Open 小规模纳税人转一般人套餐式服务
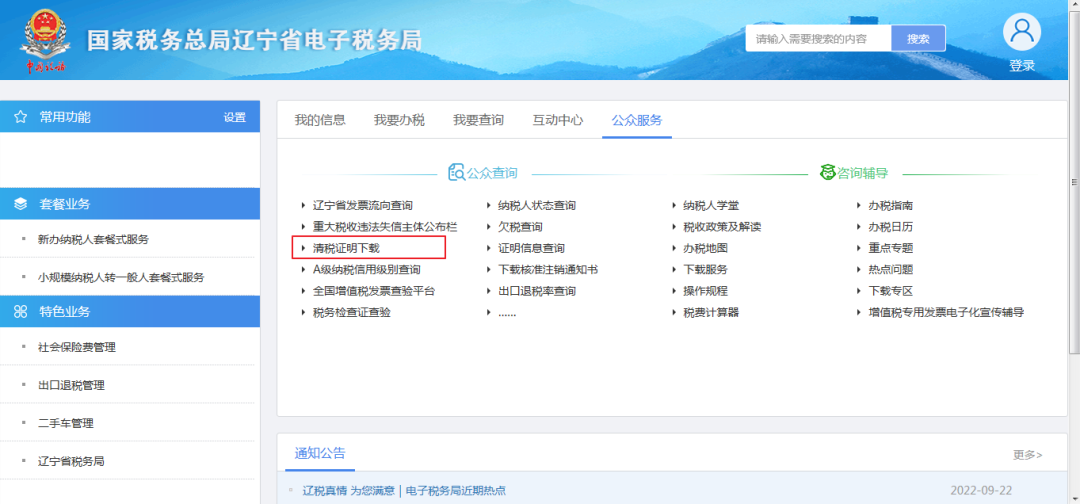Screen dimensions: 1080x504 121,277
